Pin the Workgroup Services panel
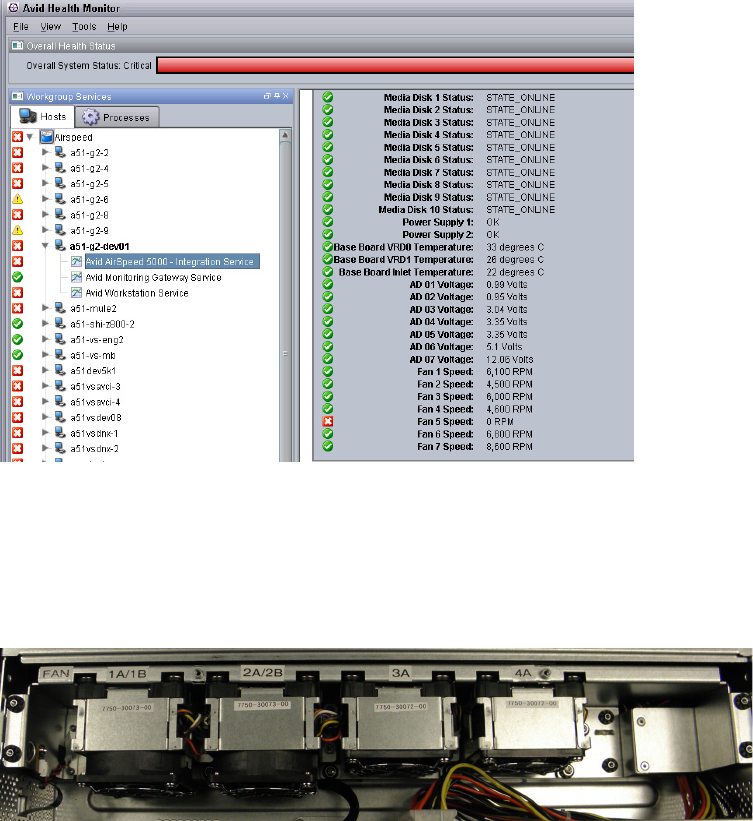 click(x=276, y=96)
